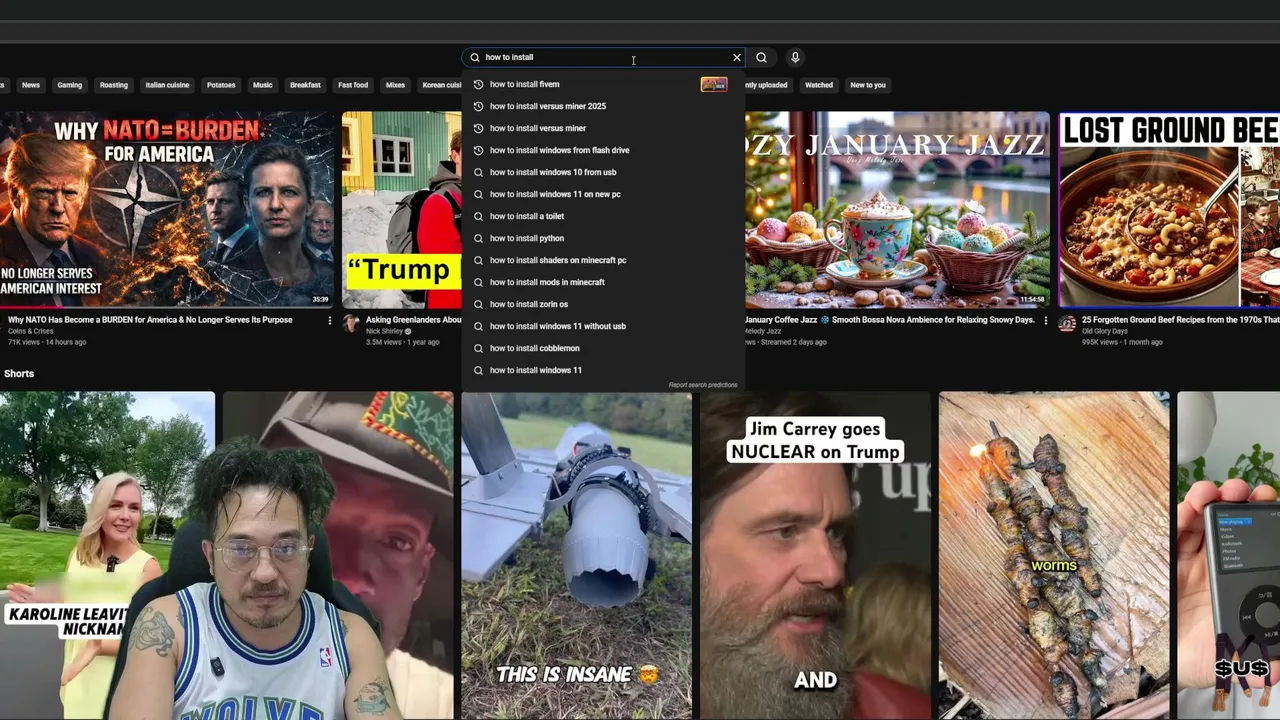Open the 'Lost Ground Beef' recipes thumbnail
This screenshot has width=1280, height=720.
coord(1169,209)
